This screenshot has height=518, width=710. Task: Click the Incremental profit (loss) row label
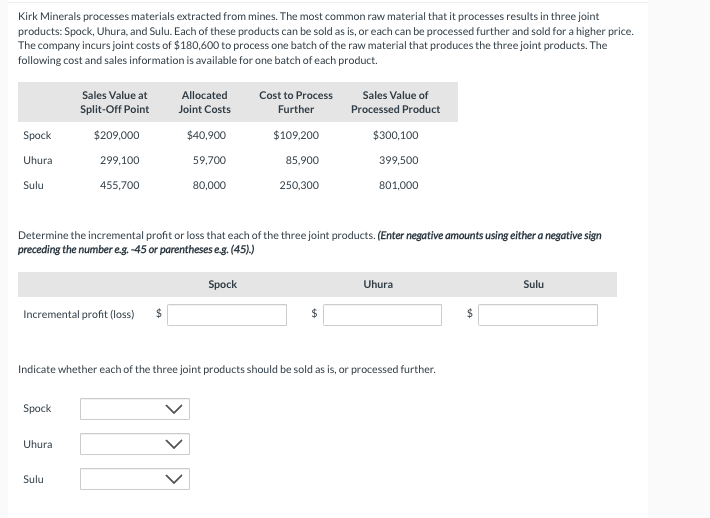79,314
